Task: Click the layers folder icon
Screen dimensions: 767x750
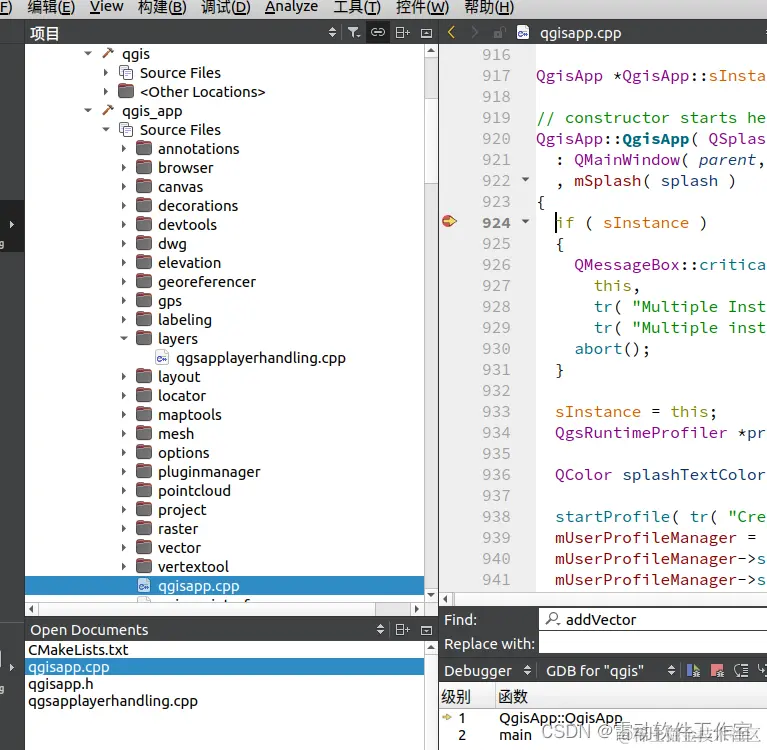Action: point(144,338)
